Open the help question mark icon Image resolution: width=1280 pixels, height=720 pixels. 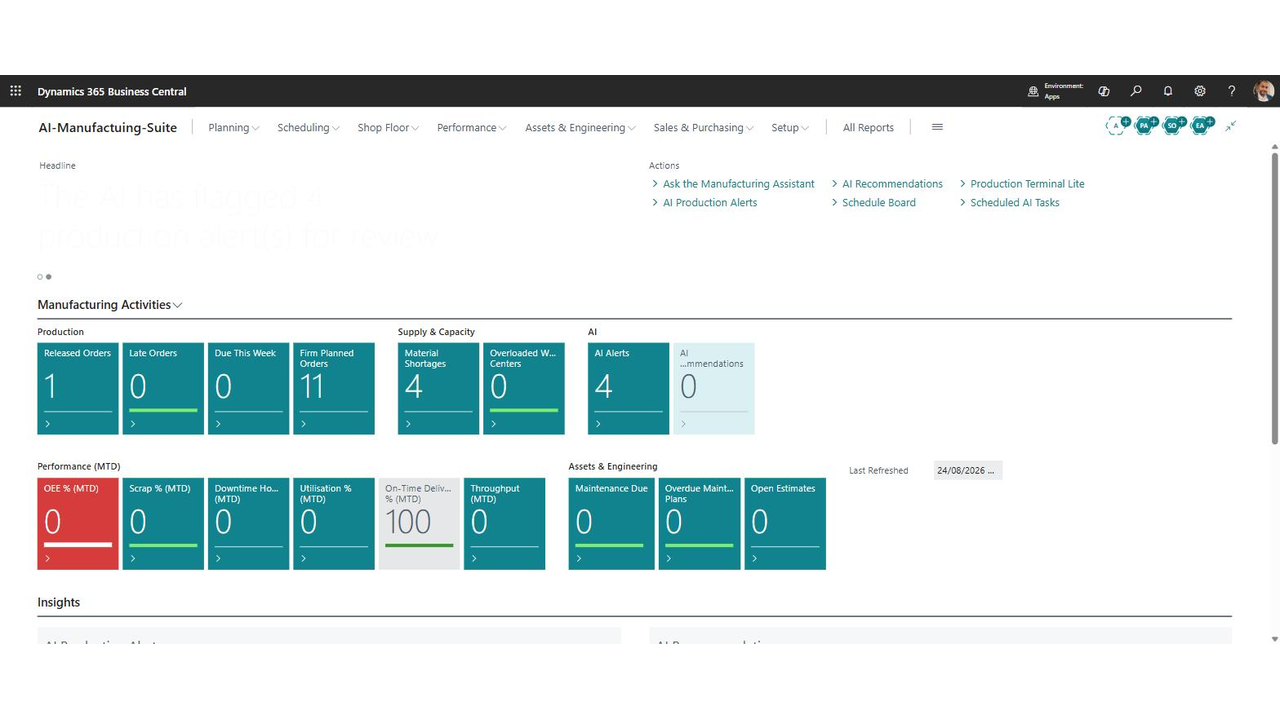point(1232,91)
